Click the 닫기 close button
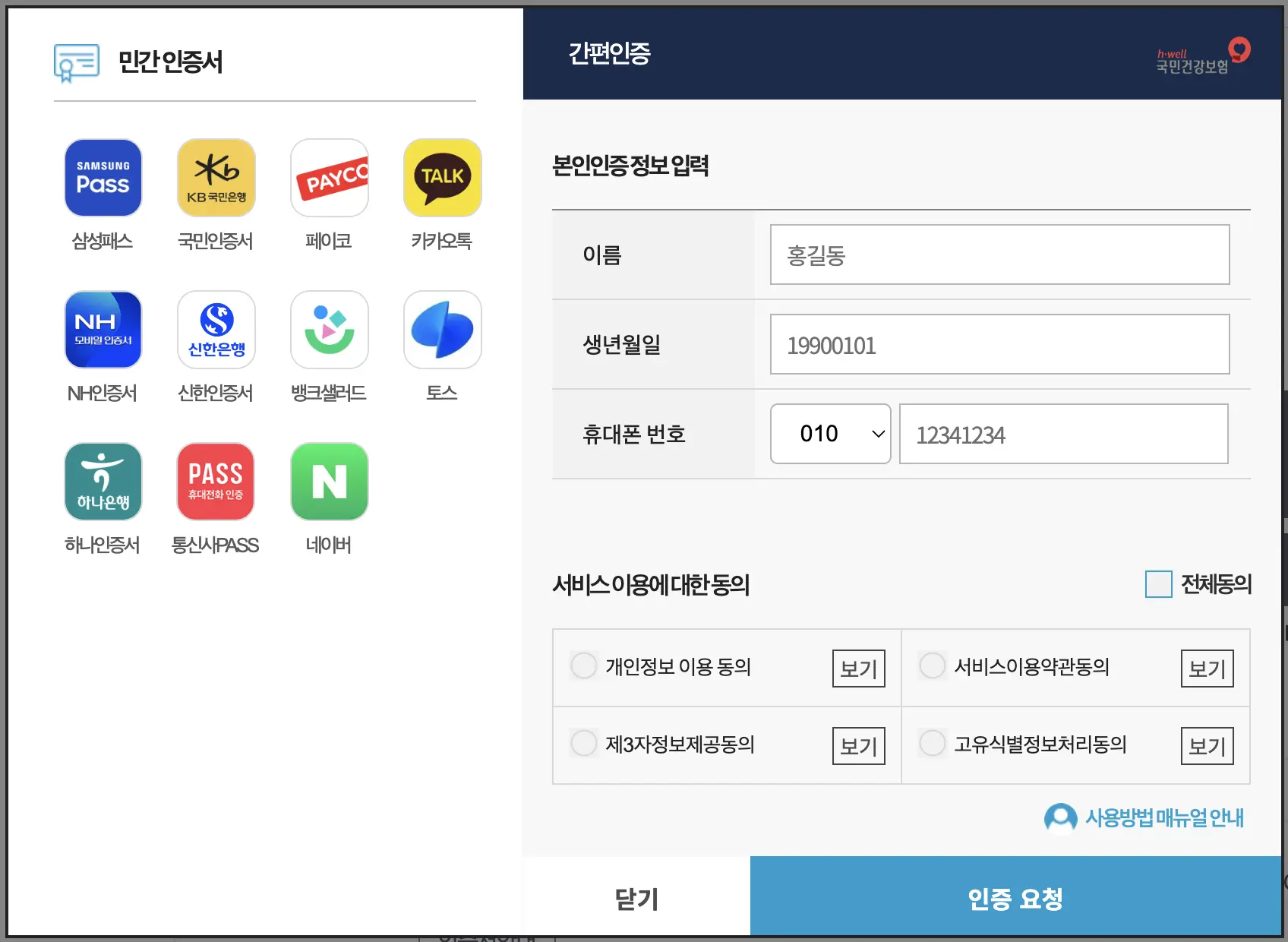Screen dimensions: 1288x942 point(636,896)
